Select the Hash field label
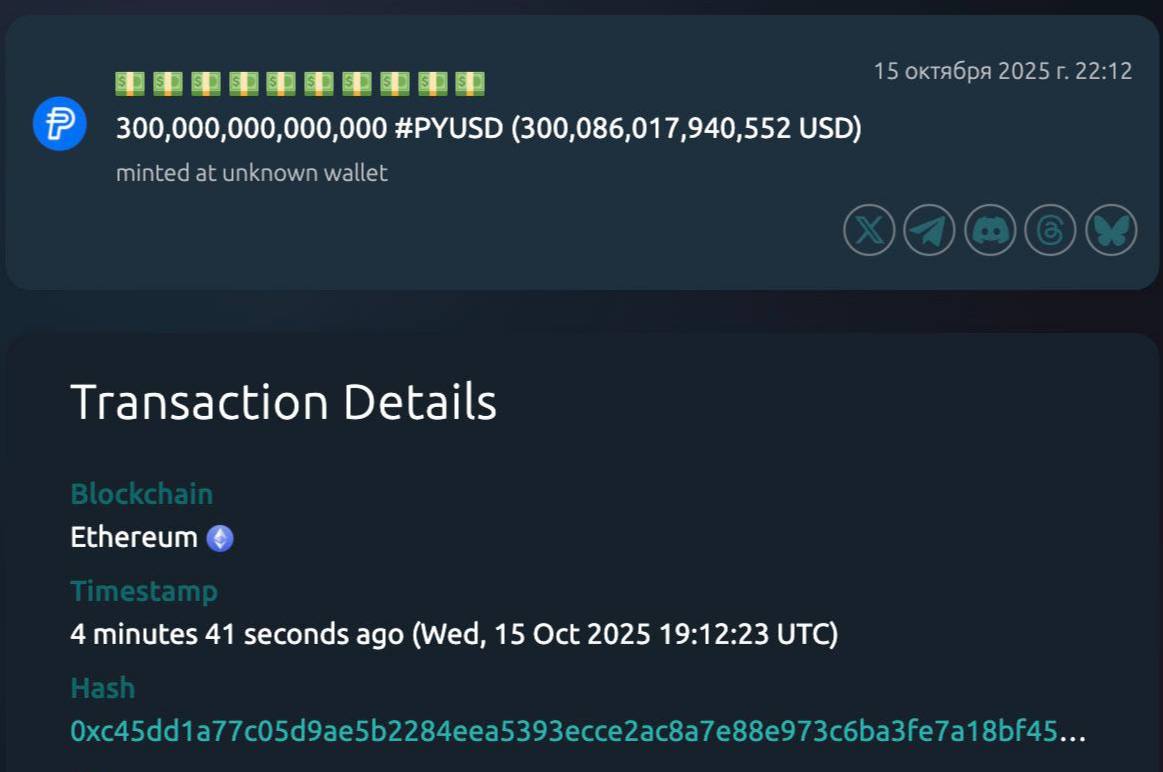 (102, 688)
